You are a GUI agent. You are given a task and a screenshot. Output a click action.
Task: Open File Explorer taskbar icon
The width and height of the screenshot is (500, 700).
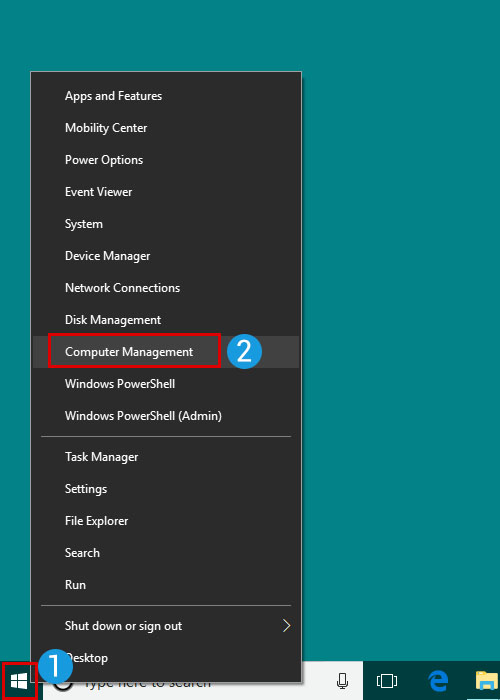click(x=487, y=681)
